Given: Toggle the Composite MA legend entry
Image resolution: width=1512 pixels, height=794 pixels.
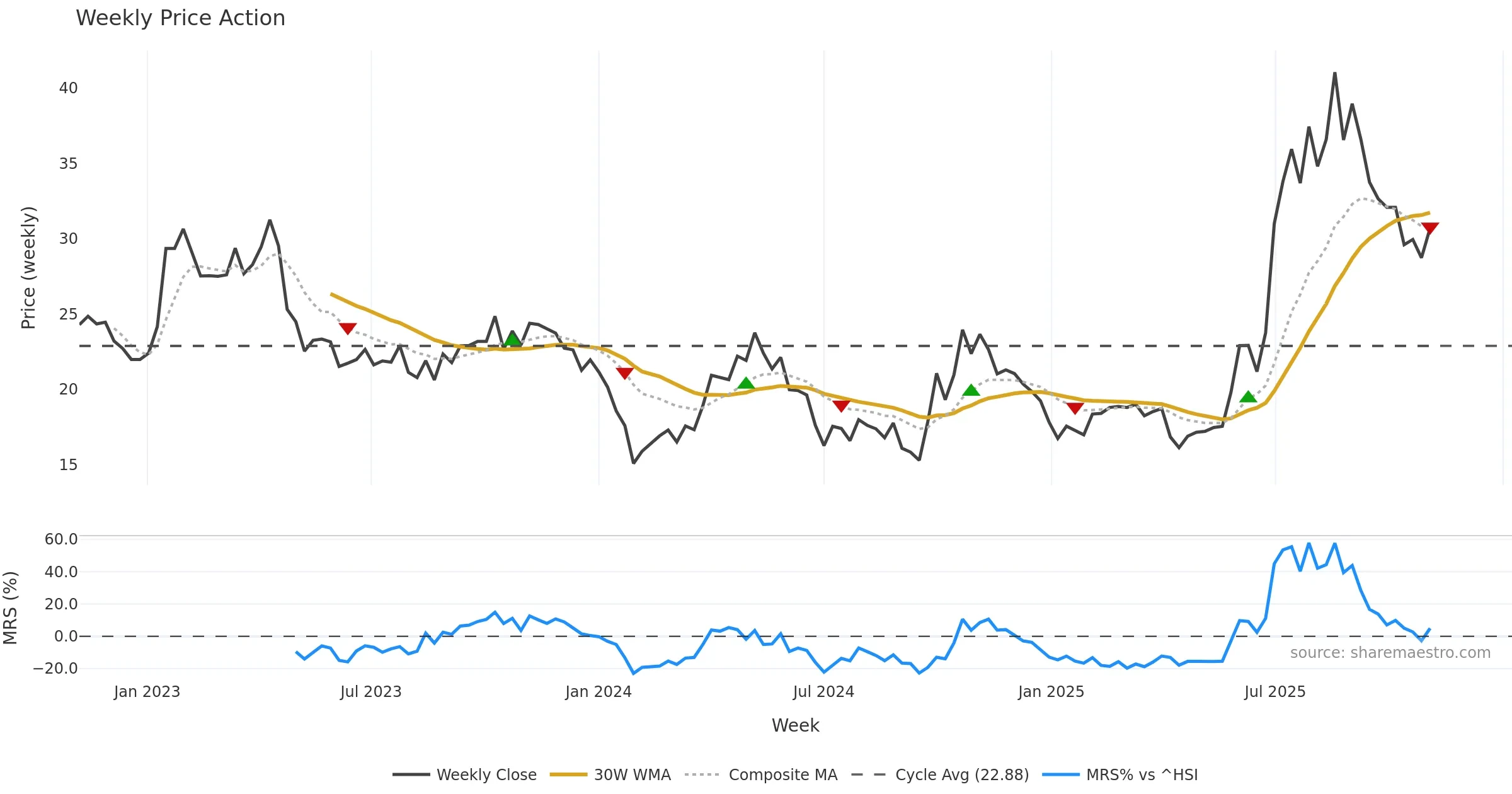Looking at the screenshot, I should click(x=782, y=774).
